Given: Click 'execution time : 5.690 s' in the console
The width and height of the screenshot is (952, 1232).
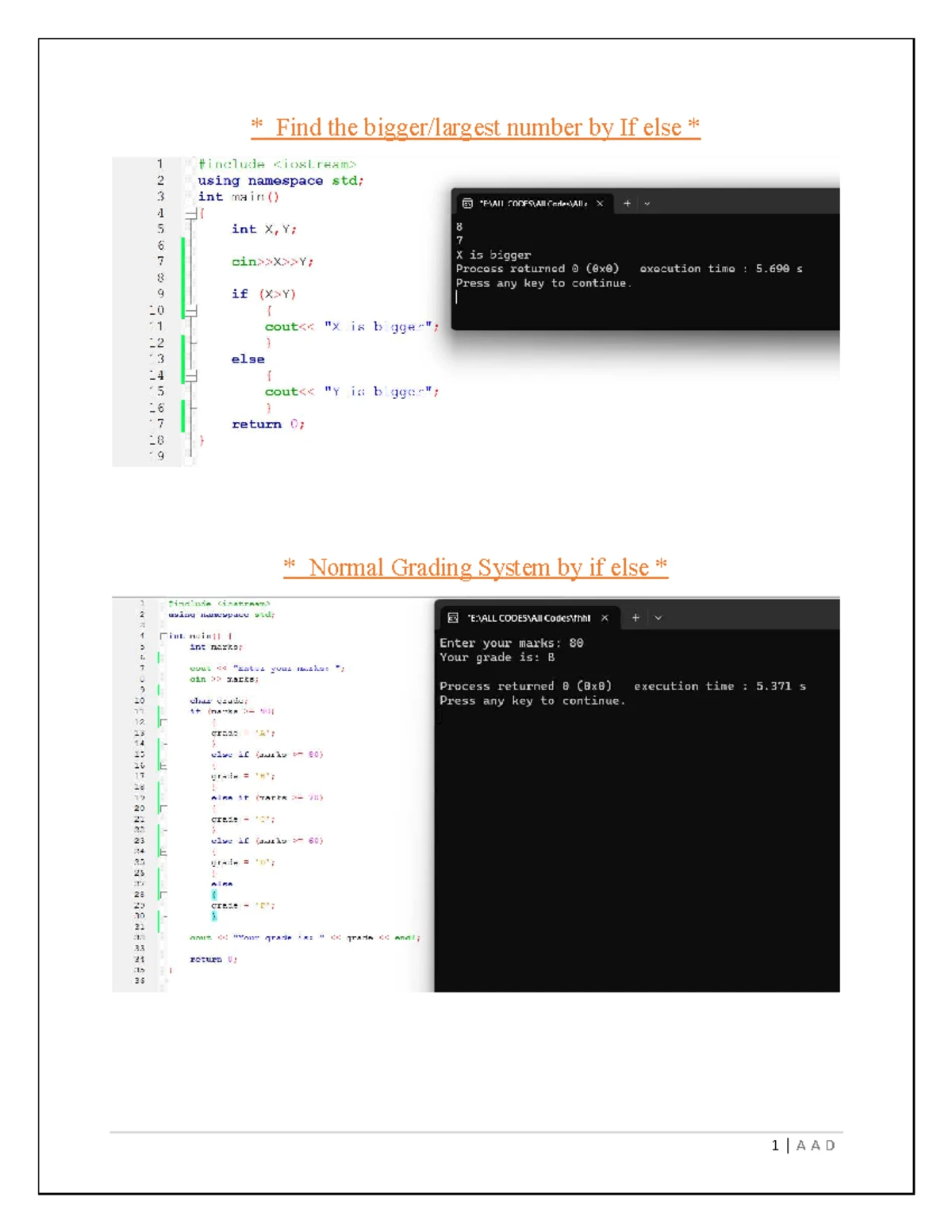Looking at the screenshot, I should 721,269.
